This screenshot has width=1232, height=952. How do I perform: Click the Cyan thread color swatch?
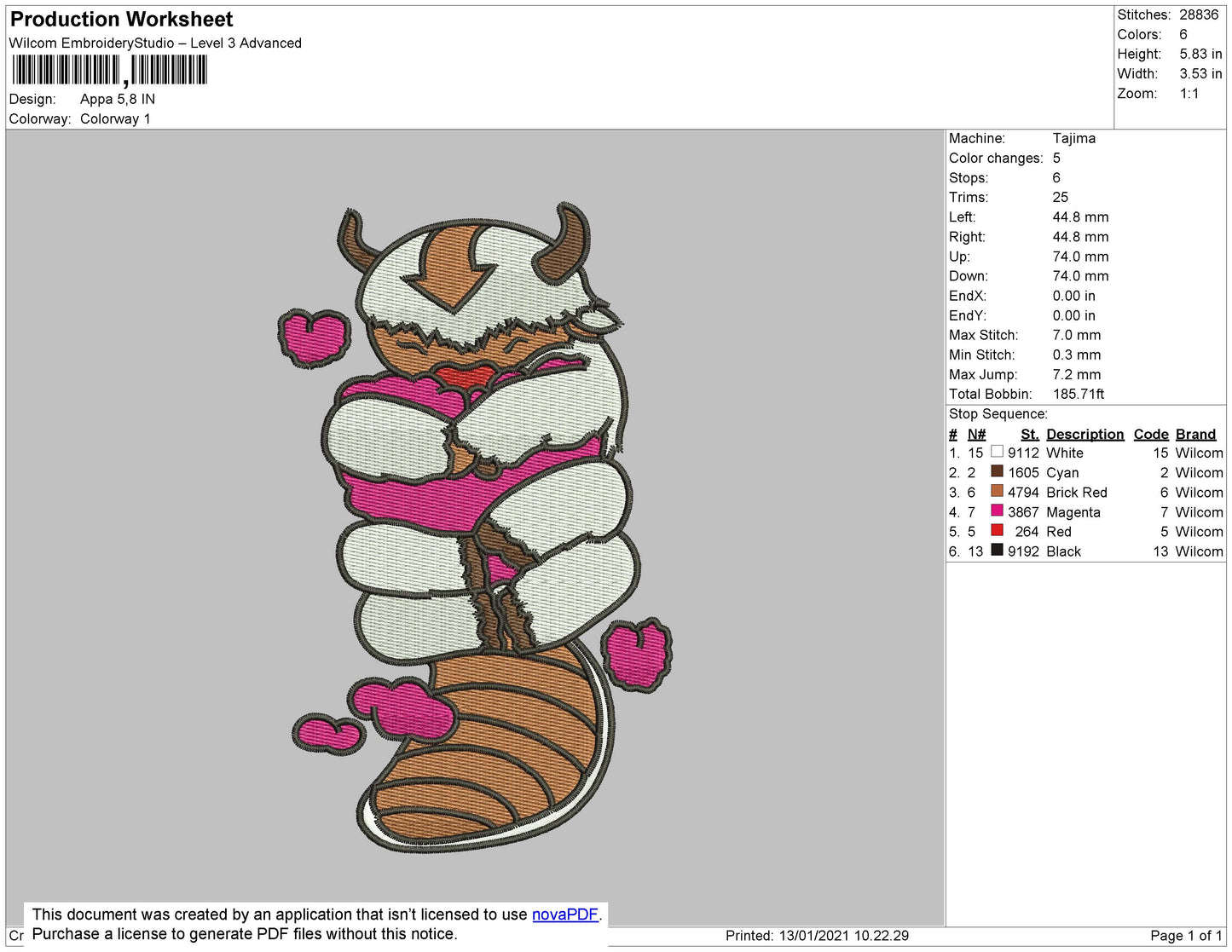coord(997,471)
